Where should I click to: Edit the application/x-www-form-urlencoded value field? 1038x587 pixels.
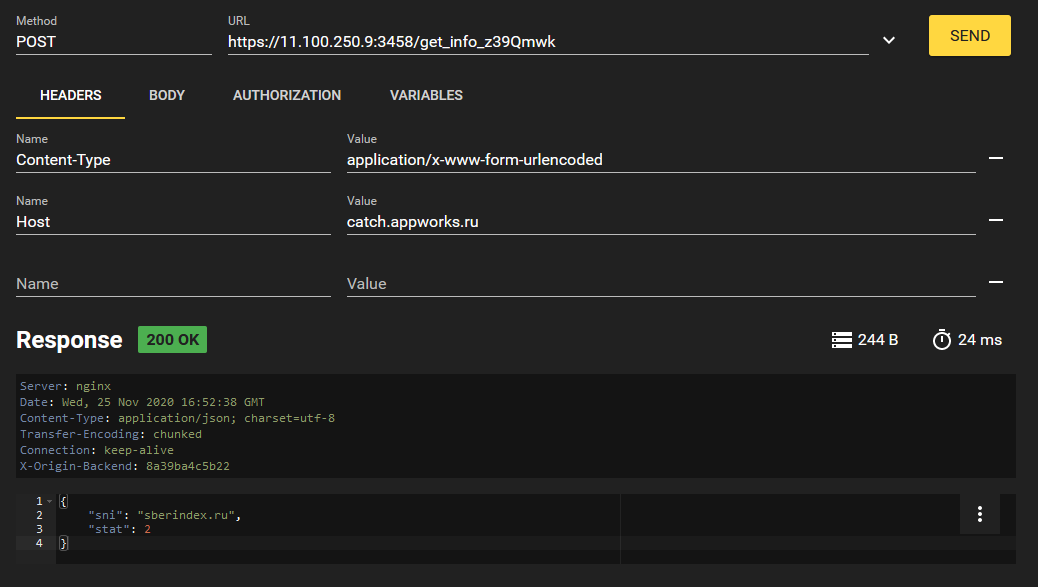tap(660, 160)
